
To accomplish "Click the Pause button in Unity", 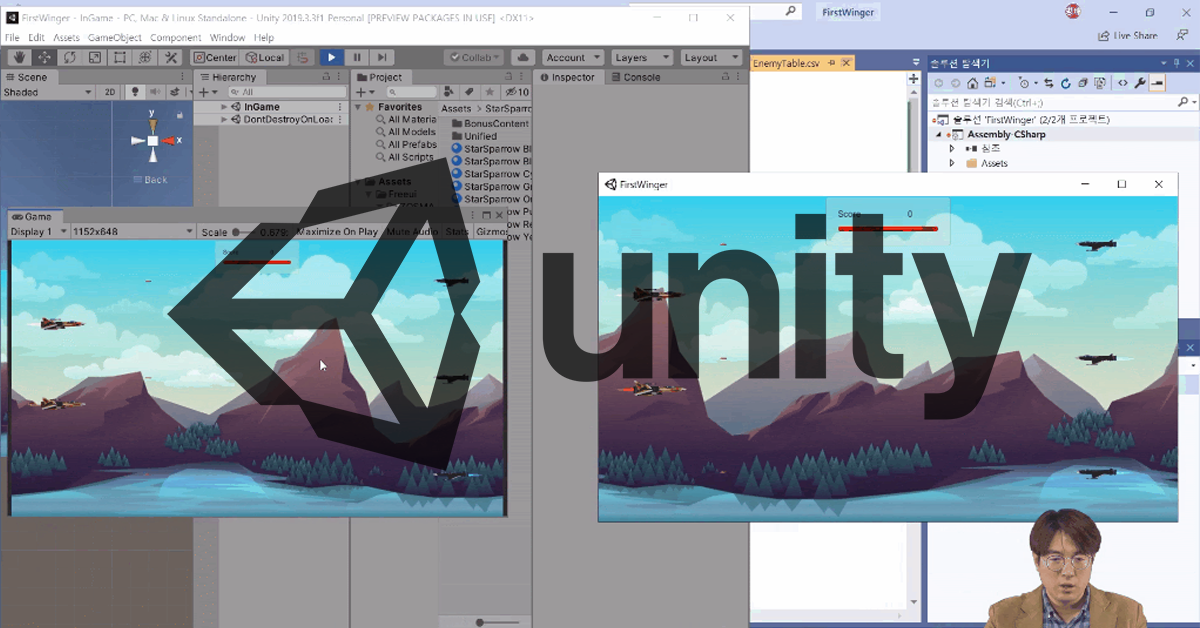I will (357, 58).
